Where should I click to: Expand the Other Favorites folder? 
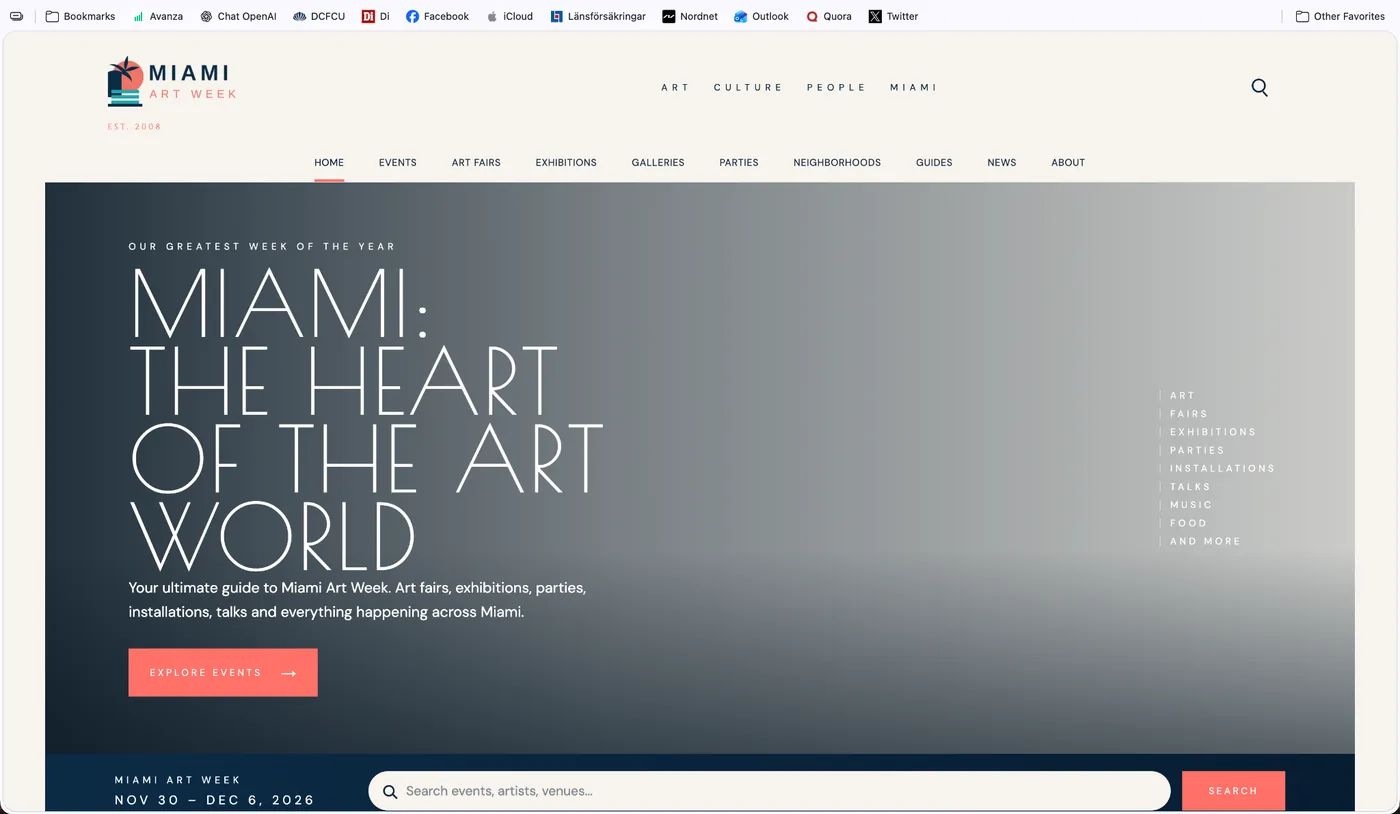click(1340, 16)
